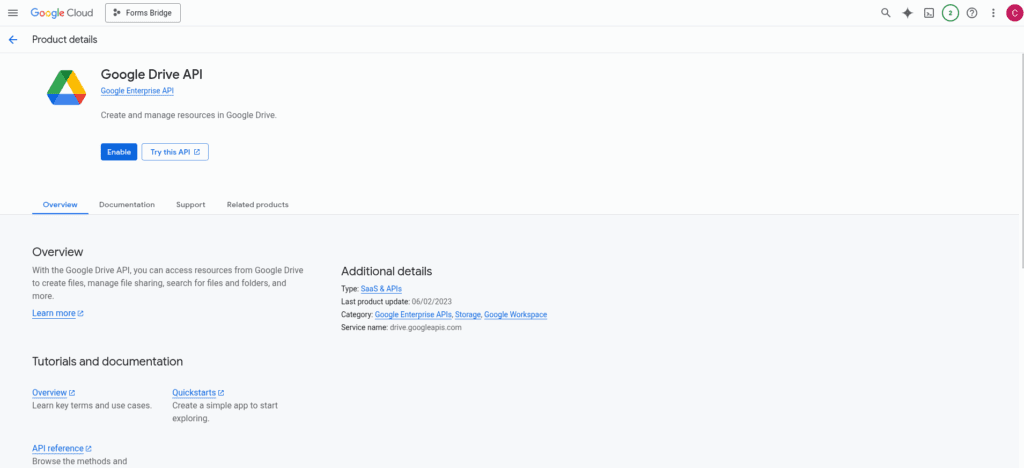
Task: Click the page vertical scrollbar
Action: click(x=1021, y=160)
